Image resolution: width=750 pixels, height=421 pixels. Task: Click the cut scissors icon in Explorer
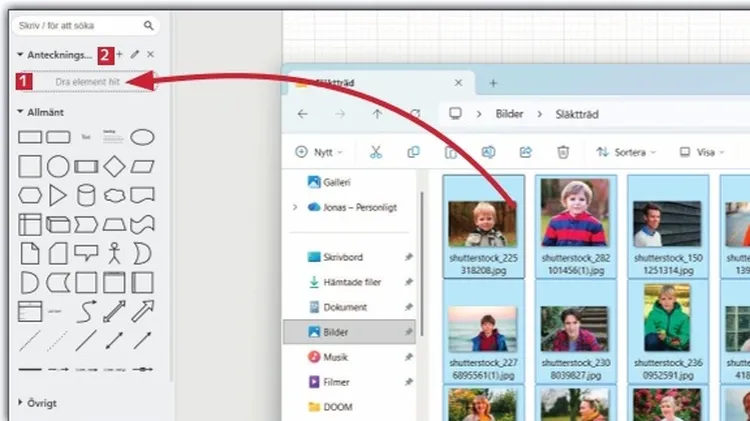tap(376, 152)
